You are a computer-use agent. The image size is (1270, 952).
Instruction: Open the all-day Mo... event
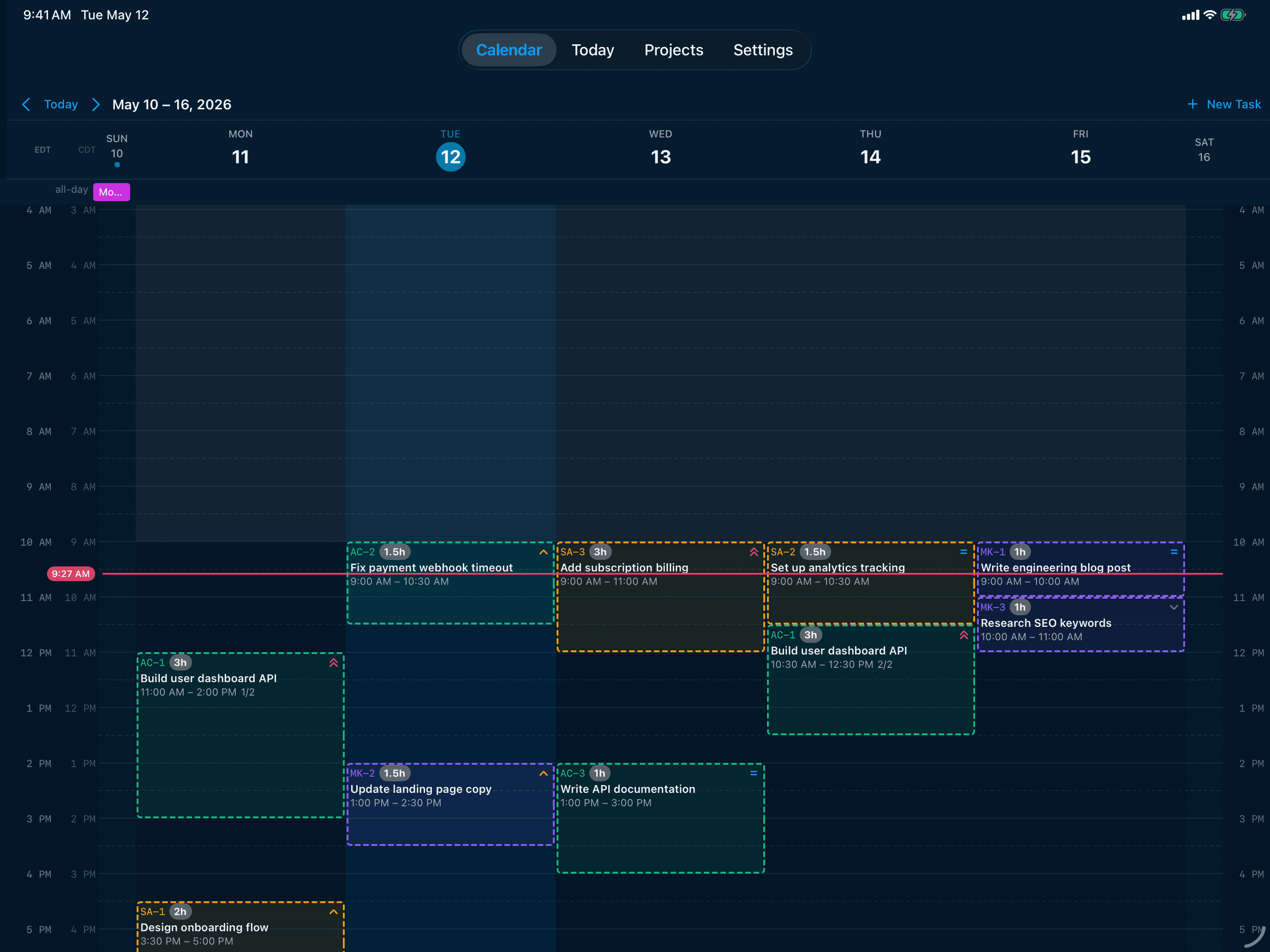[111, 192]
